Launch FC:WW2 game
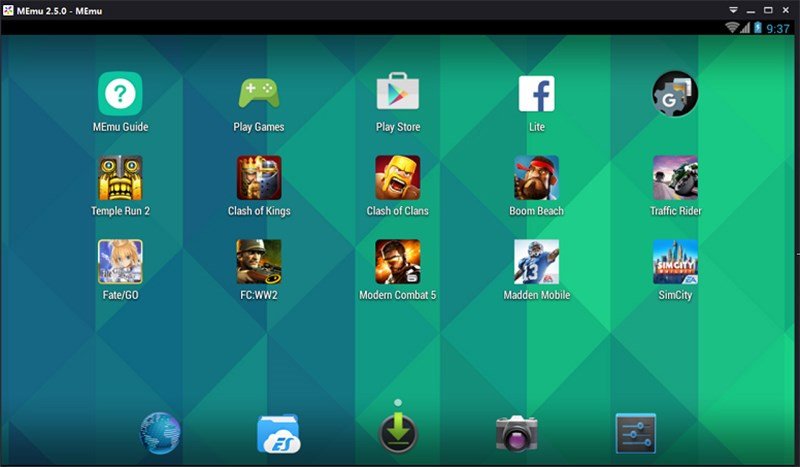The height and width of the screenshot is (467, 800). click(x=259, y=262)
